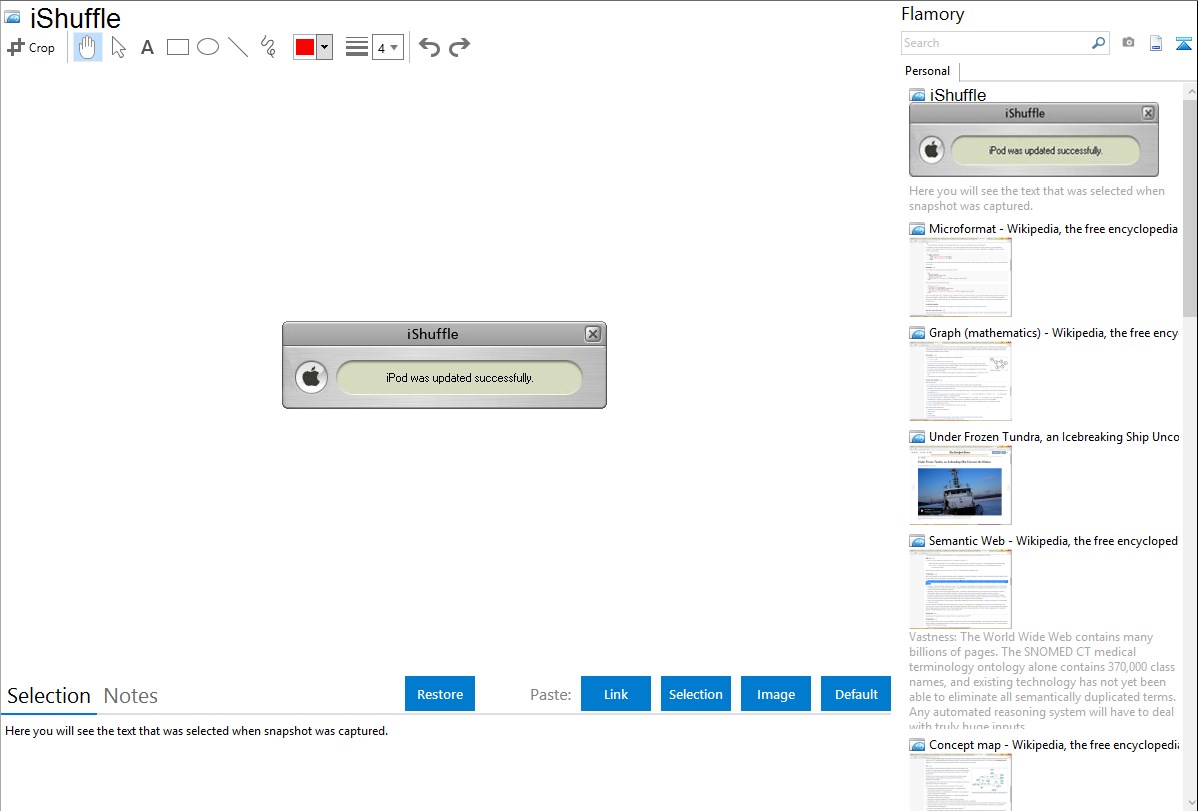Screen dimensions: 1198x811
Task: Select the Under Frozen Tundra snapshot title
Action: (1054, 436)
